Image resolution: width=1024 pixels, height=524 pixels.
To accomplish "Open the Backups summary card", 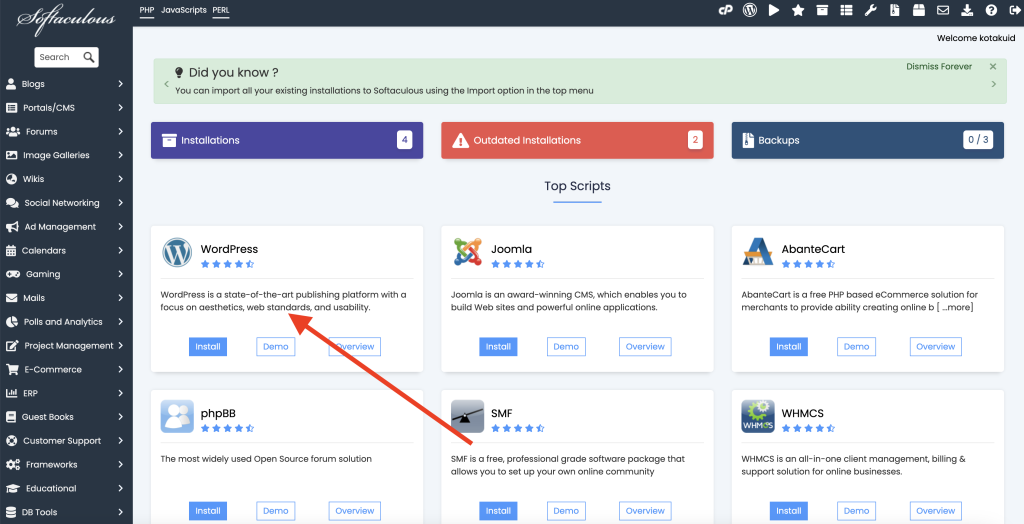I will point(868,140).
